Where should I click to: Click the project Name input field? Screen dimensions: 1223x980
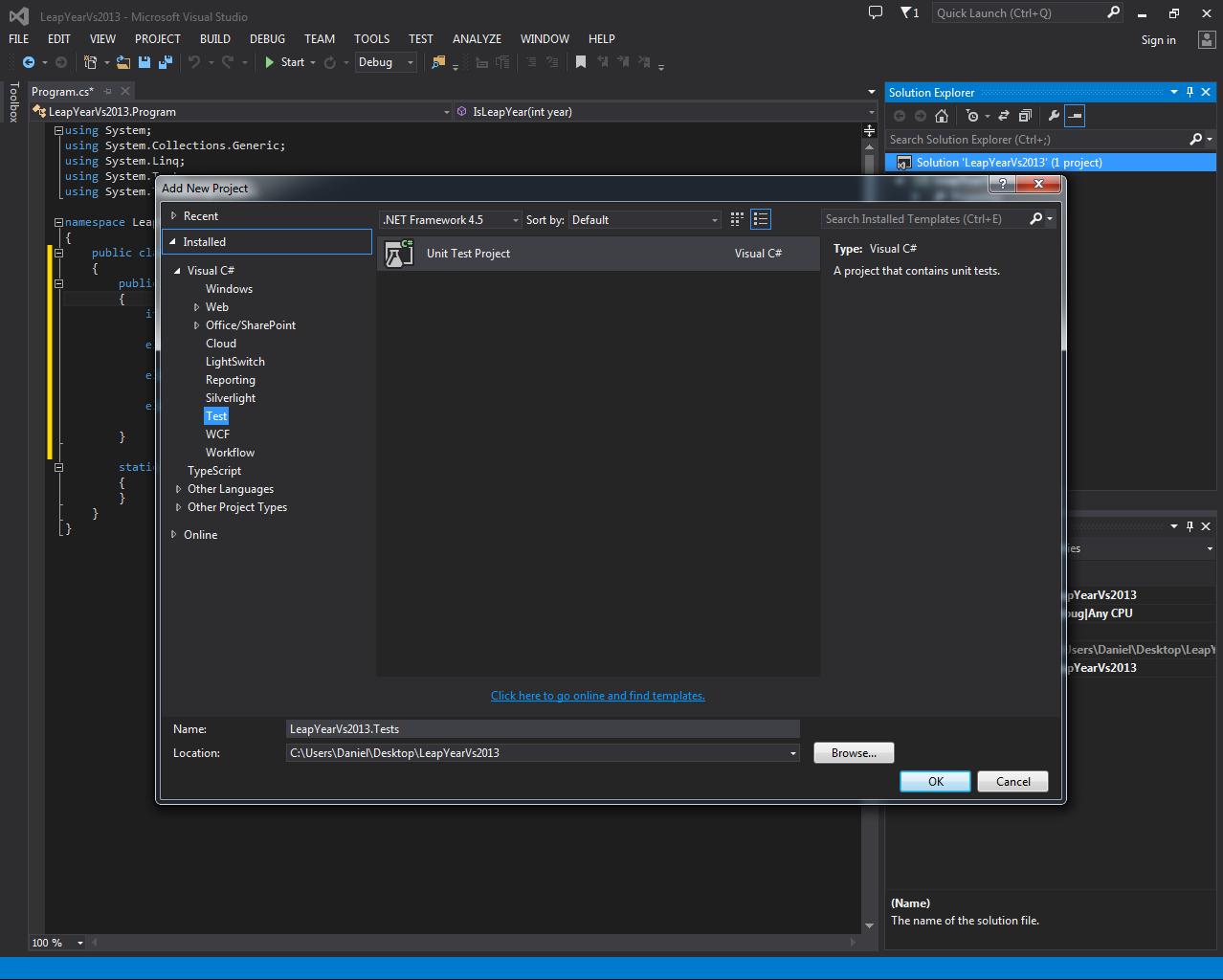(543, 729)
